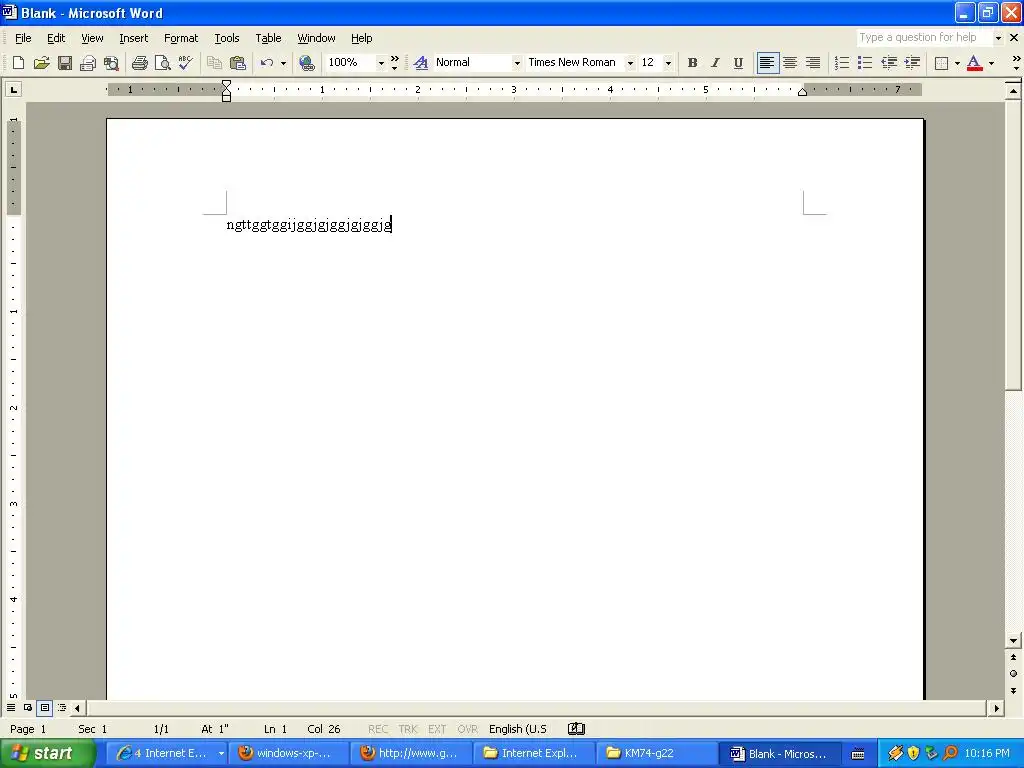Screen dimensions: 1024x768
Task: Switch to KM74-g22 folder taskbar button
Action: coord(658,753)
